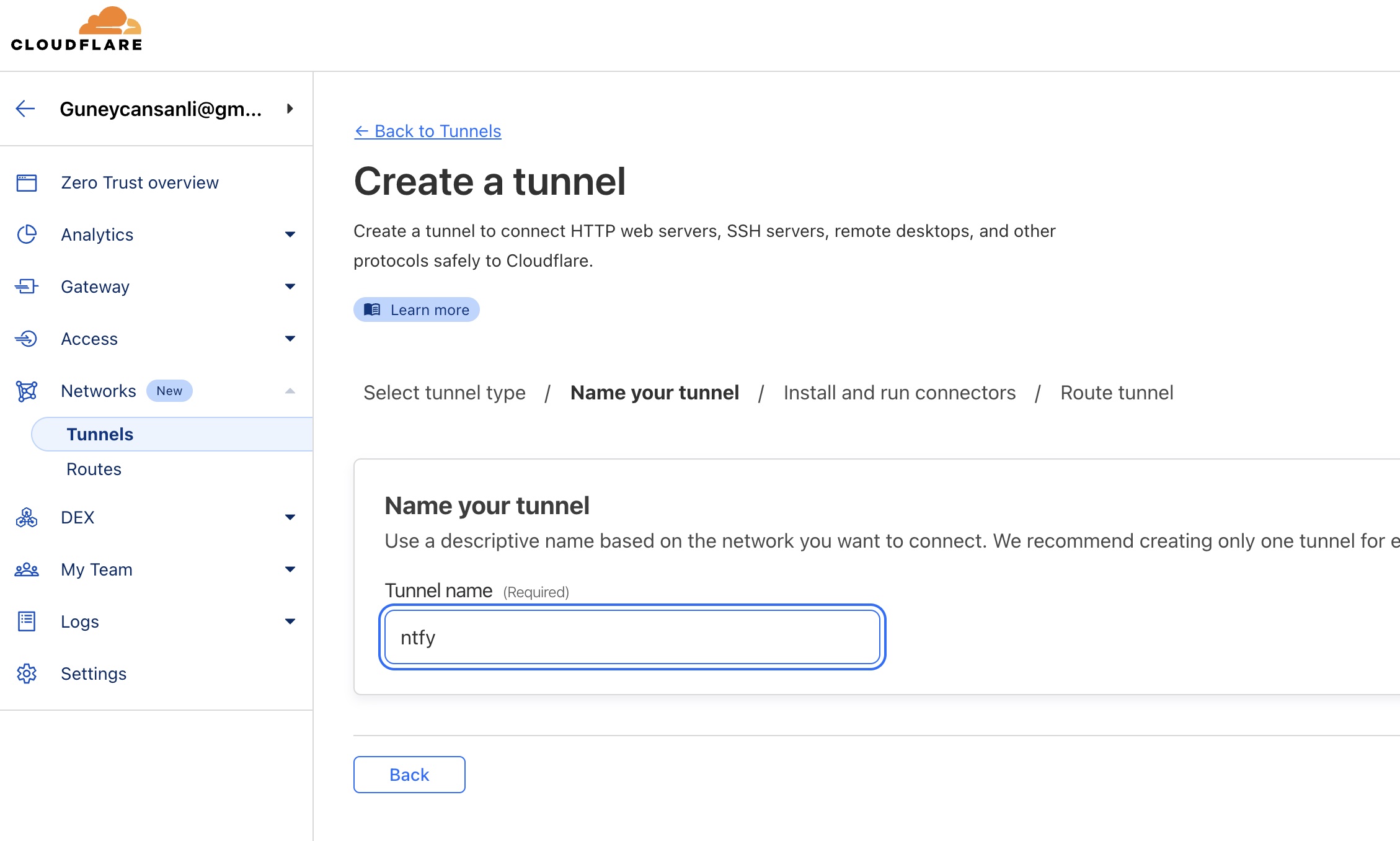Open the Networks menu item
The width and height of the screenshot is (1400, 841).
(99, 391)
